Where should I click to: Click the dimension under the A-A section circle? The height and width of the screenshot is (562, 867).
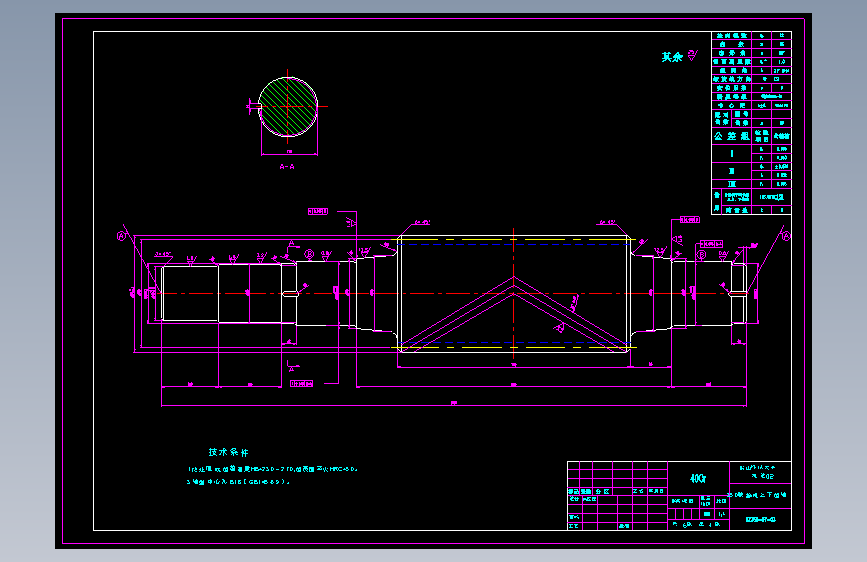pos(289,153)
